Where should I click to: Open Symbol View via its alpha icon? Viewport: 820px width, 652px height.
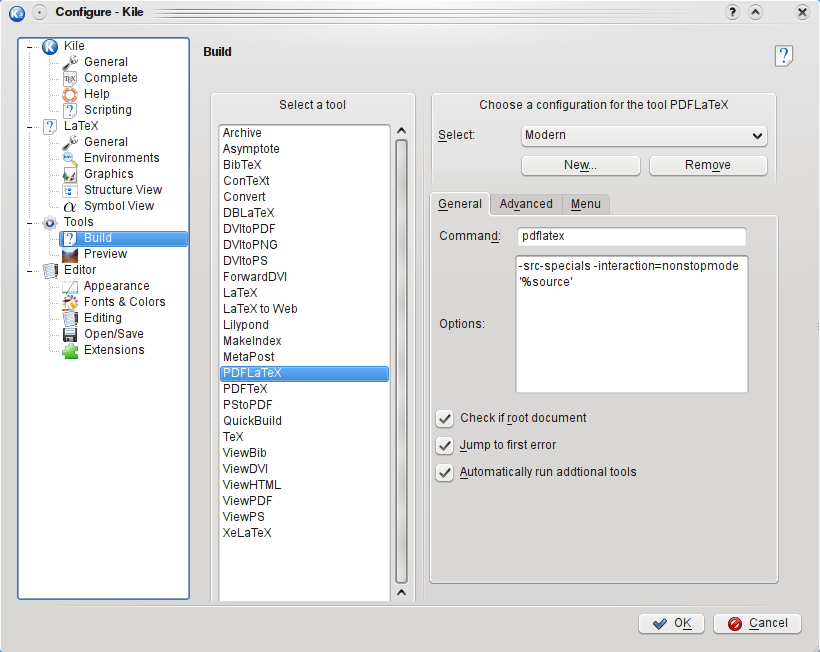[70, 206]
